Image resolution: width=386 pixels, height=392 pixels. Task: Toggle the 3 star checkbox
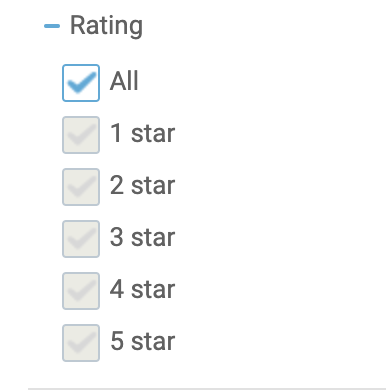(x=81, y=239)
